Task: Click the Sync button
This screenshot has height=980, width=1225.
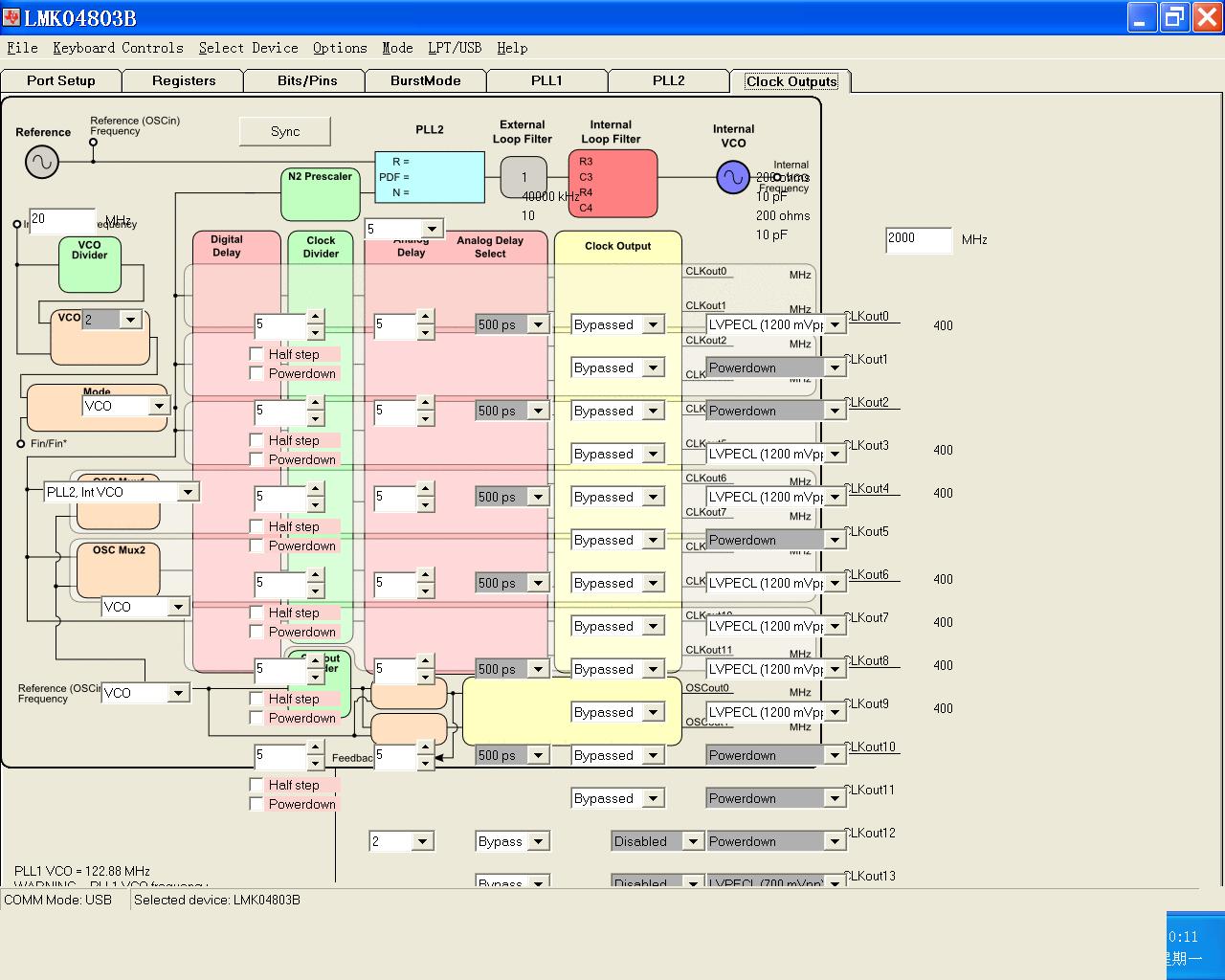Action: pyautogui.click(x=285, y=131)
